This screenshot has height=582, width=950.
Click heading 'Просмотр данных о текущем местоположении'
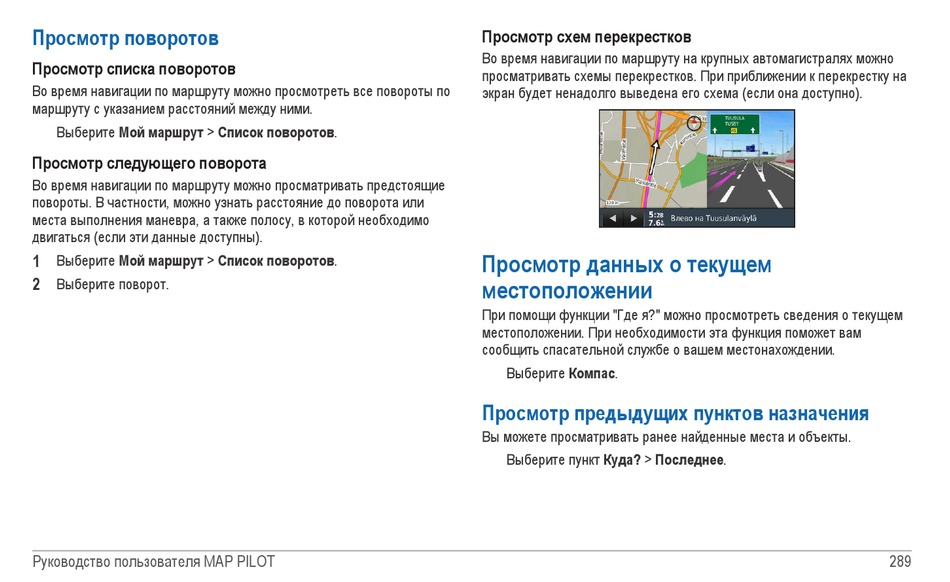coord(626,277)
